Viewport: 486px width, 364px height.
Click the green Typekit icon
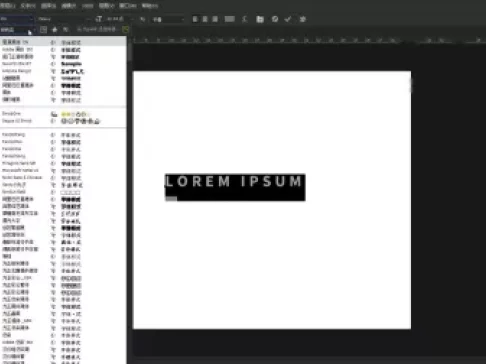coord(125,30)
